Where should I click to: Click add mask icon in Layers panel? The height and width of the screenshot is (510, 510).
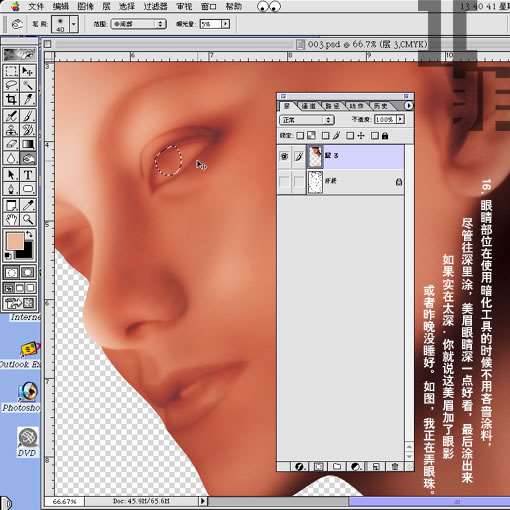click(x=318, y=467)
